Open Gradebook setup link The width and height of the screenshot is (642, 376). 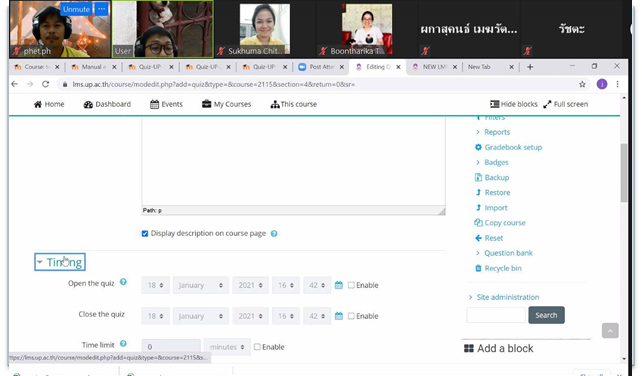[513, 147]
